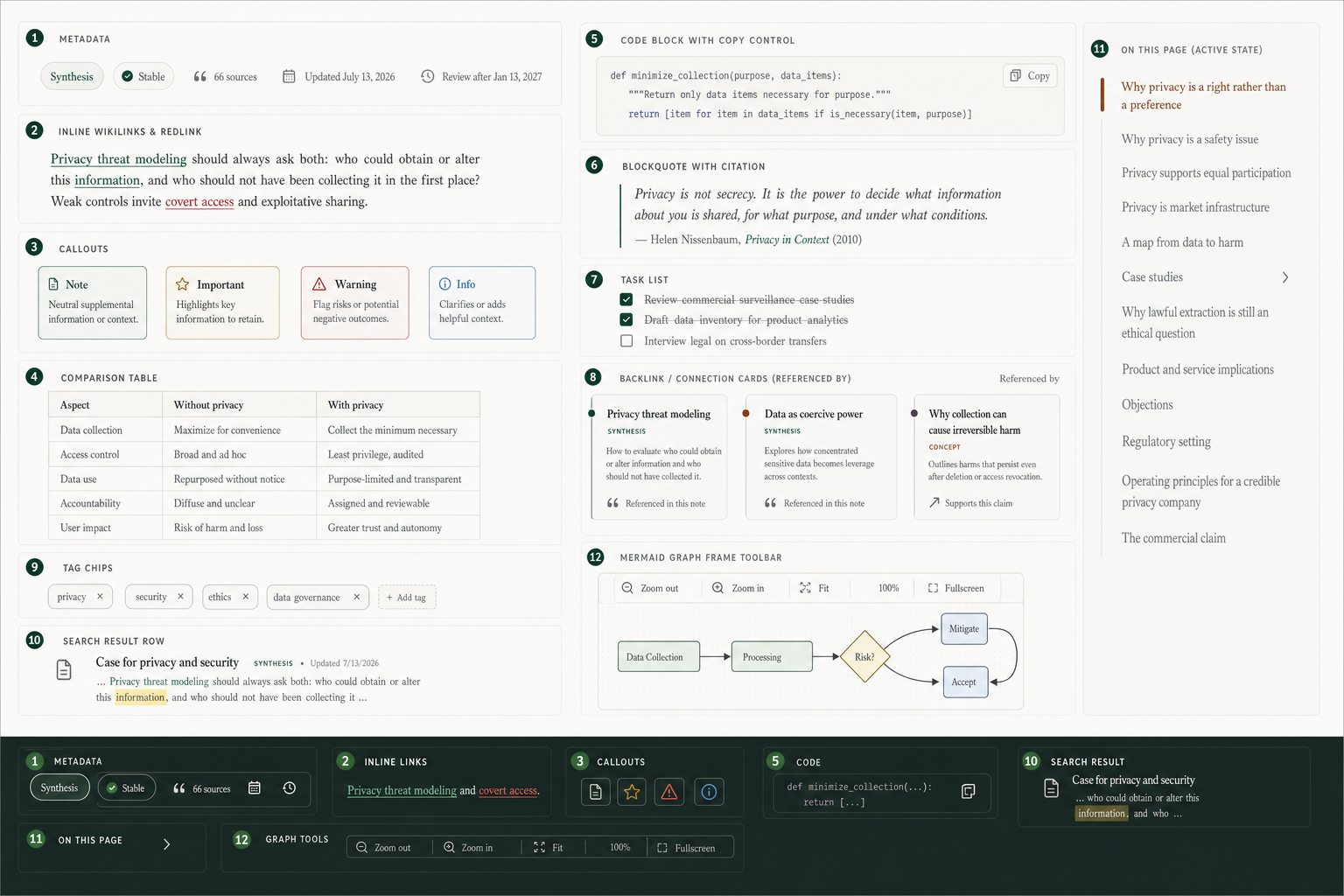Viewport: 1344px width, 896px height.
Task: Click clock icon next to Review after date
Action: pyautogui.click(x=428, y=76)
